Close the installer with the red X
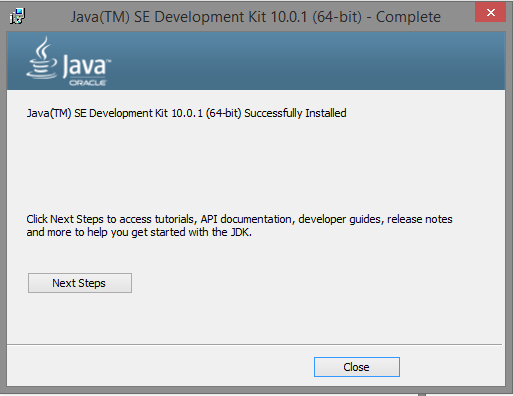 490,13
